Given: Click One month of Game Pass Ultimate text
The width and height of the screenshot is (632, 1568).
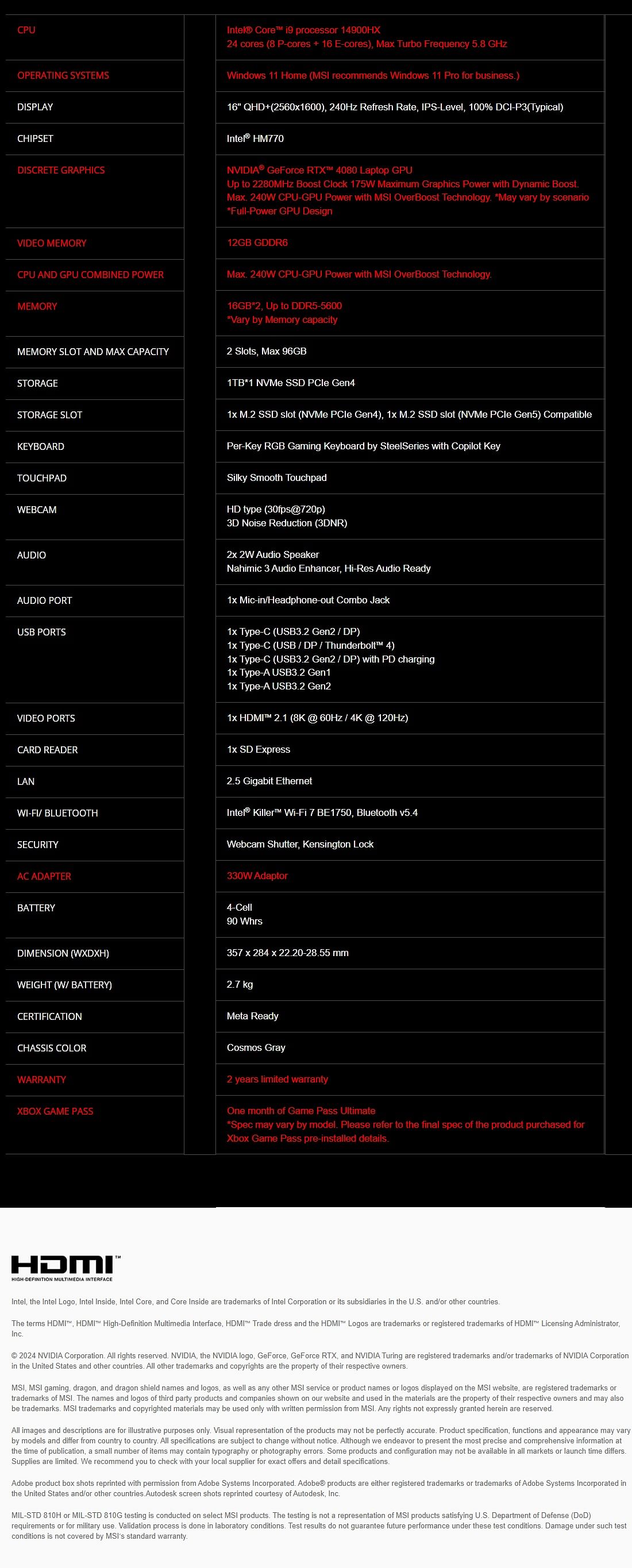Looking at the screenshot, I should click(302, 1110).
